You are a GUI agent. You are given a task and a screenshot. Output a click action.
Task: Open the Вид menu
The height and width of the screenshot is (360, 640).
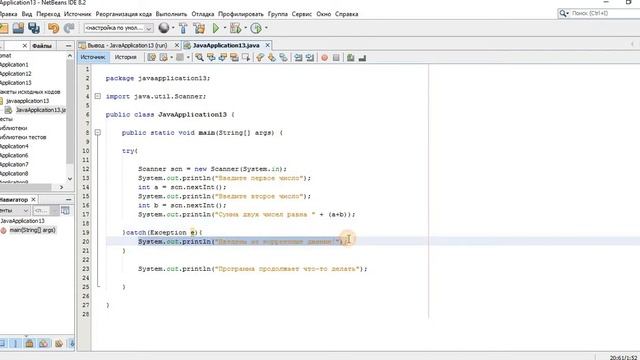pyautogui.click(x=27, y=14)
